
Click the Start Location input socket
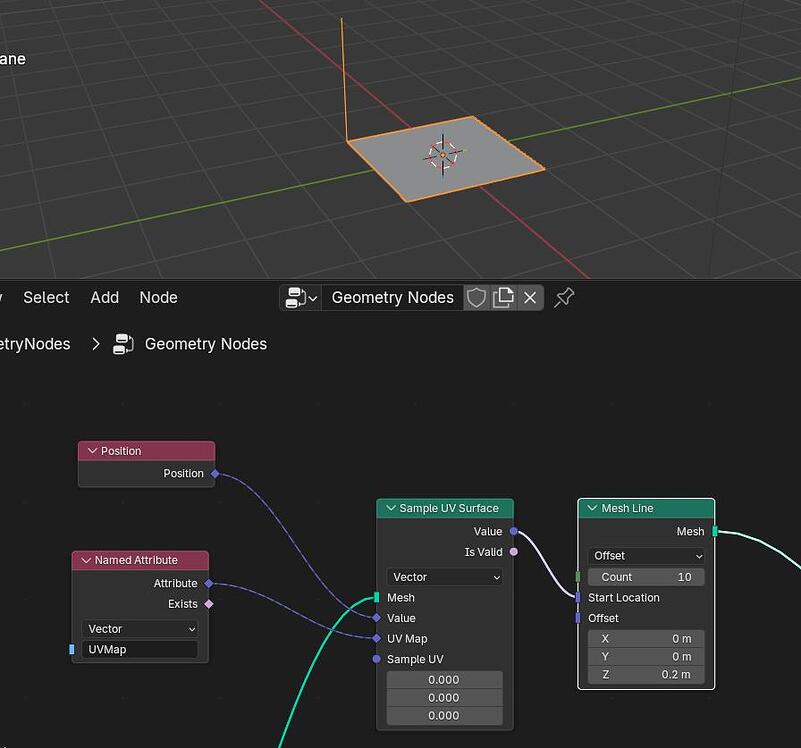[578, 597]
